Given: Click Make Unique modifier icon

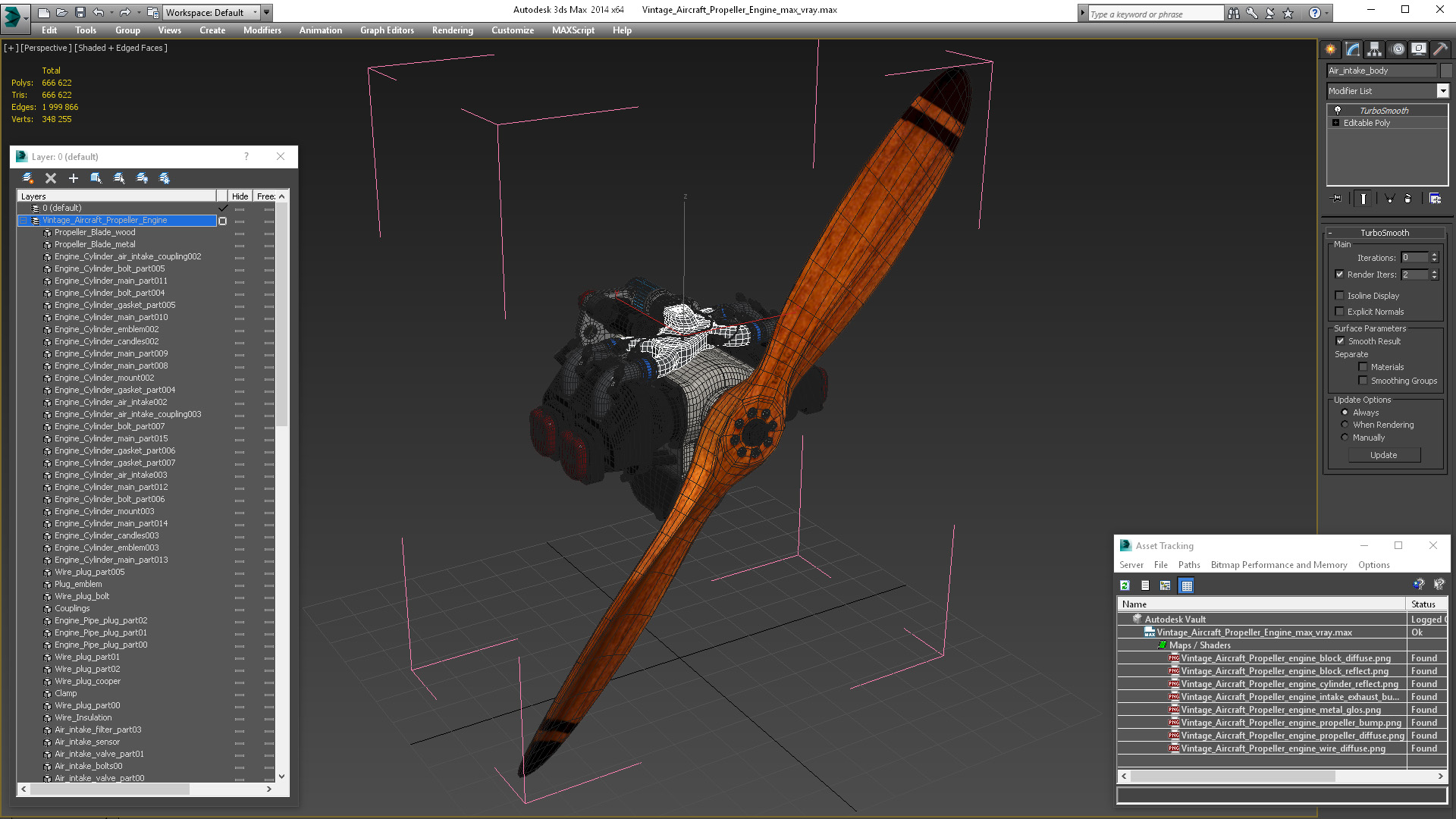Looking at the screenshot, I should 1389,199.
